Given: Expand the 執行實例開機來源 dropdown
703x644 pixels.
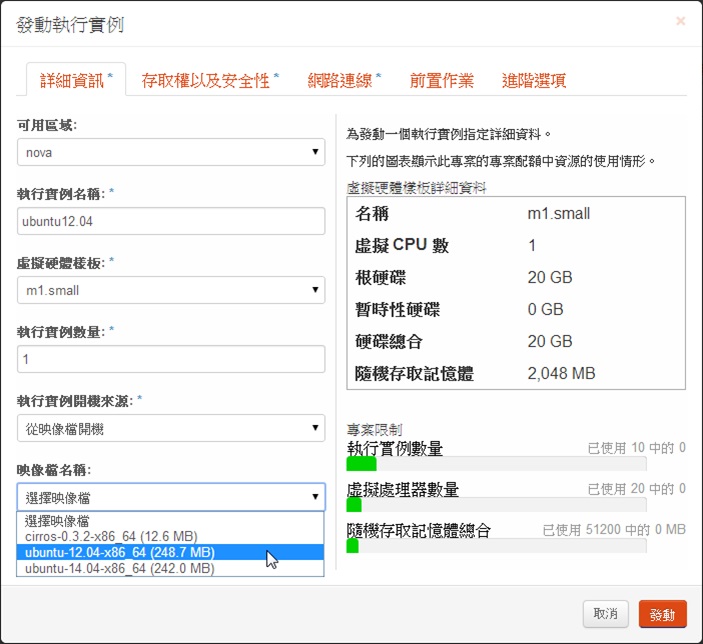Looking at the screenshot, I should [x=171, y=428].
